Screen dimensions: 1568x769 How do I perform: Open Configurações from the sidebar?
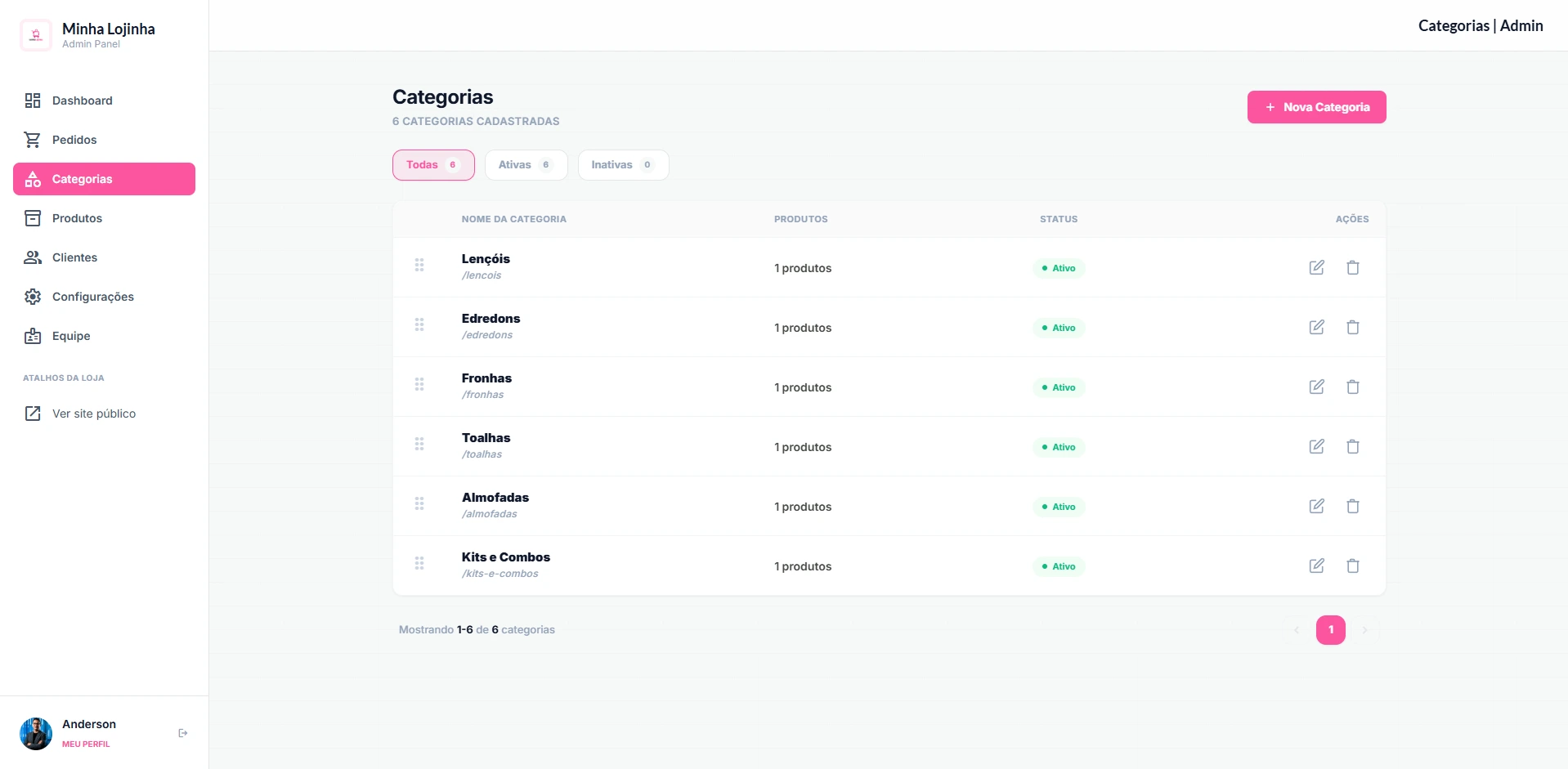[92, 297]
